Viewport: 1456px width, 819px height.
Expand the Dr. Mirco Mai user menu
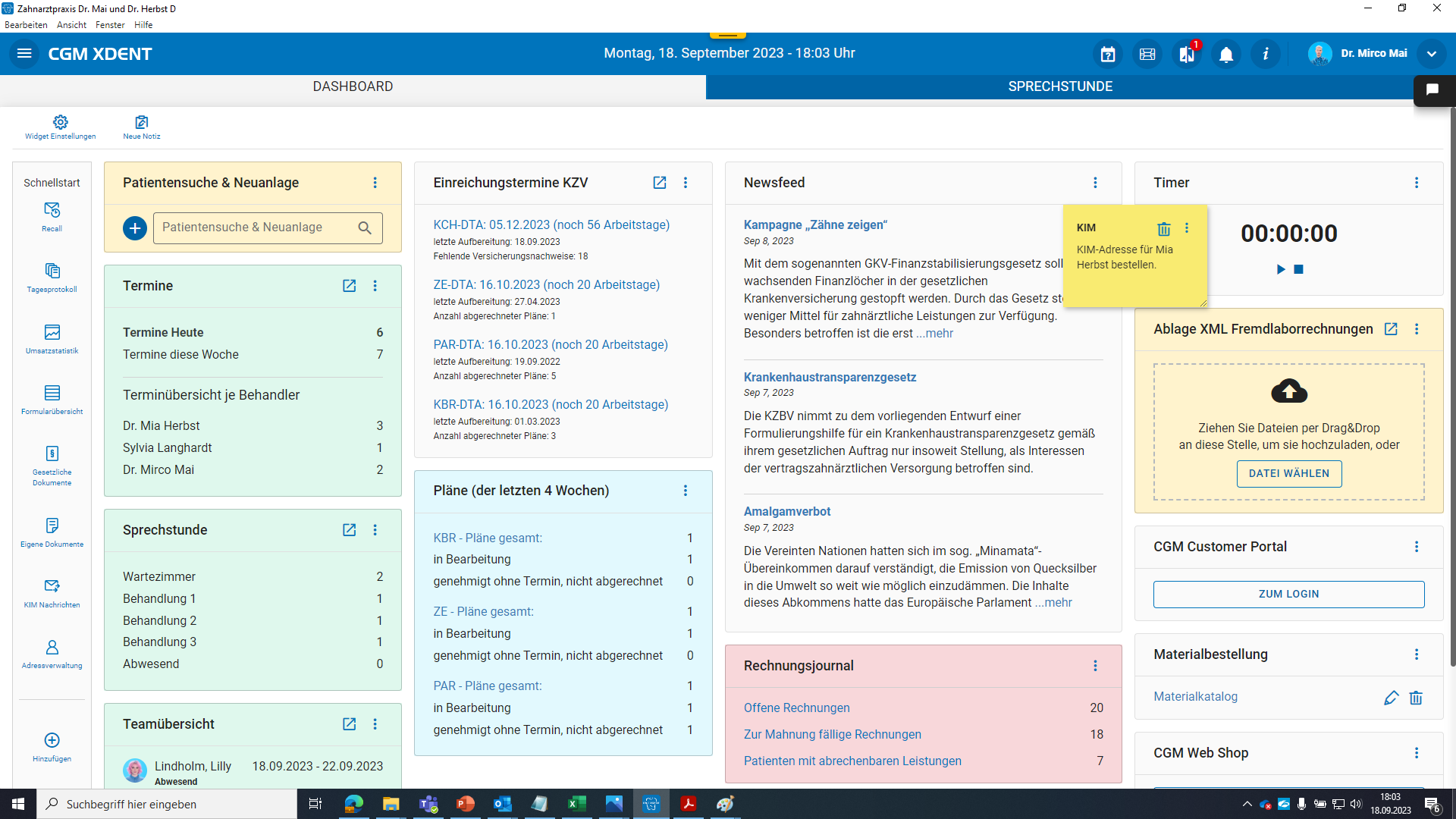pyautogui.click(x=1432, y=54)
